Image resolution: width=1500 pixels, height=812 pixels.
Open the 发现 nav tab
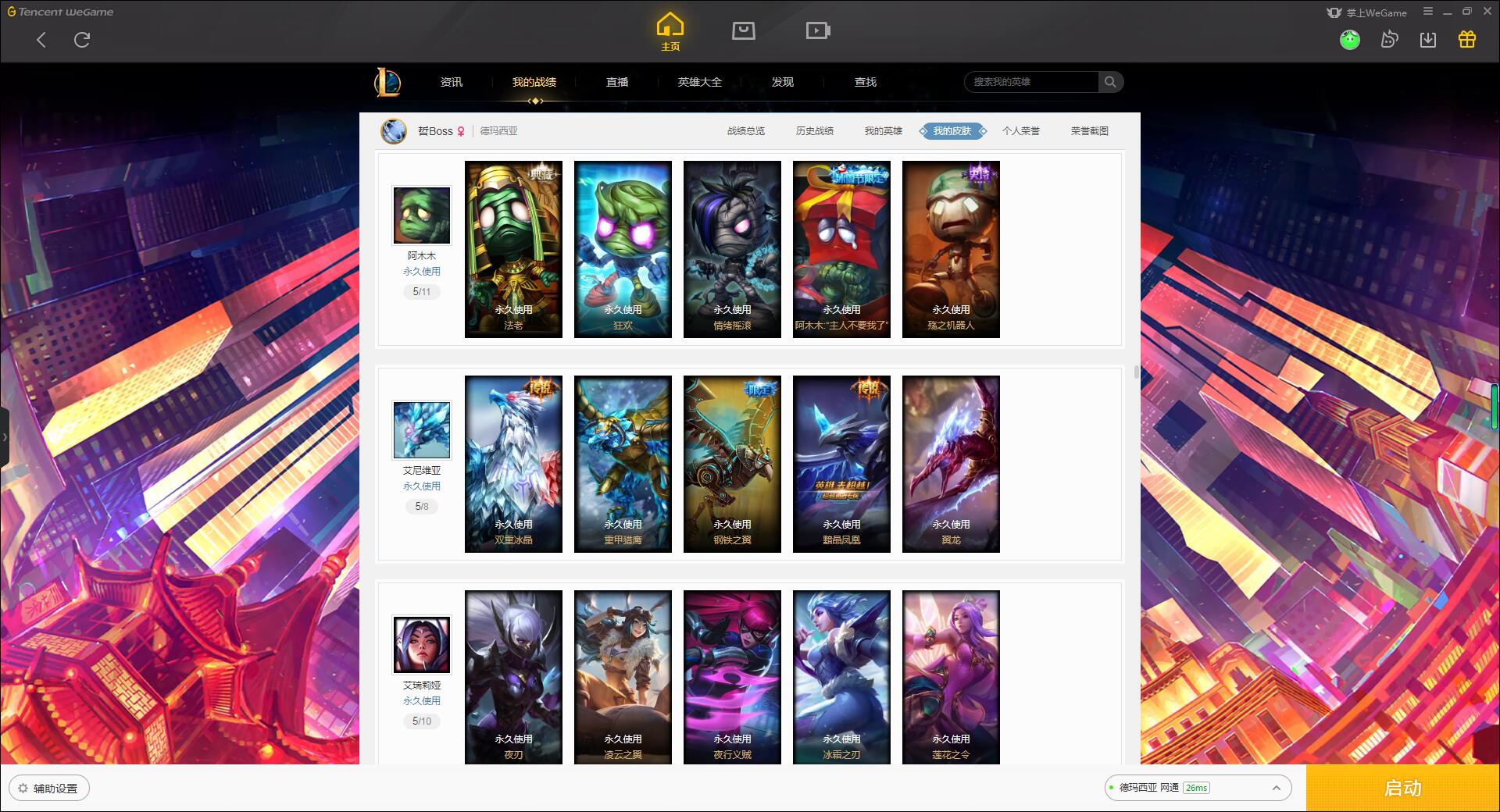click(x=783, y=82)
